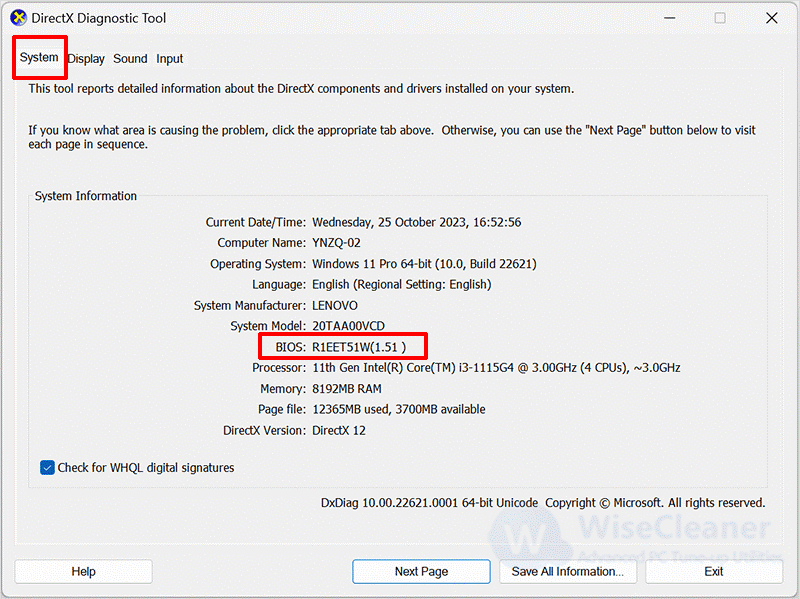Screen dimensions: 800x599
Task: Click the Help button
Action: [84, 571]
